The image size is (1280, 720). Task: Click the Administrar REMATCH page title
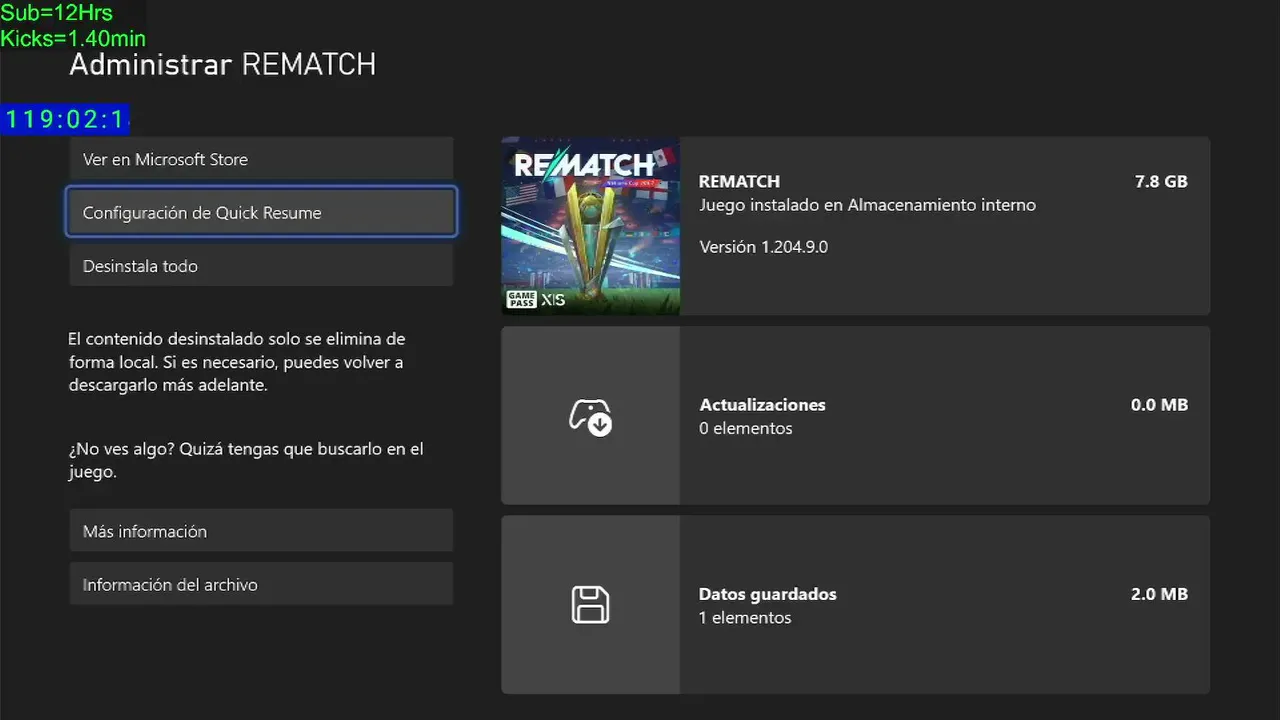(x=222, y=65)
